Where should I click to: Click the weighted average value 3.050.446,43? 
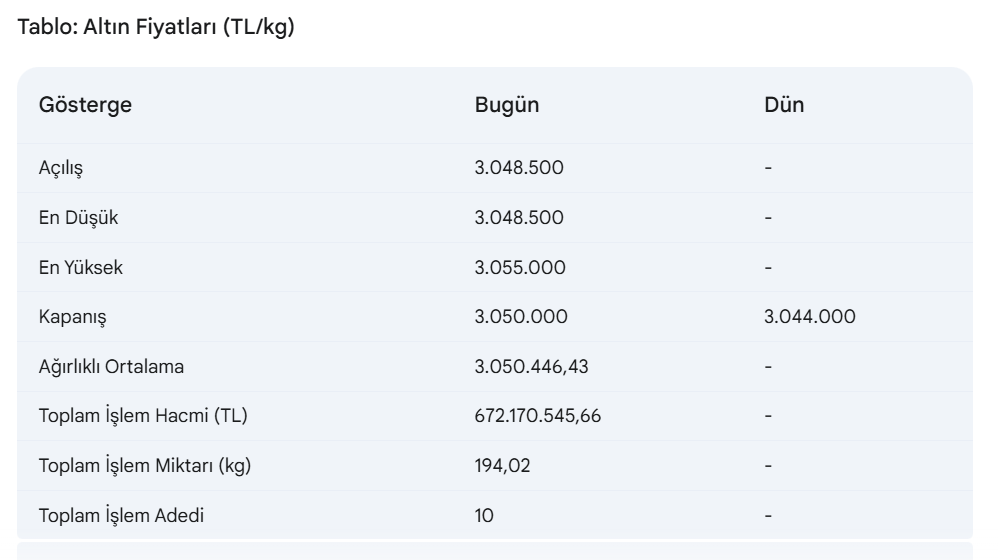point(531,367)
